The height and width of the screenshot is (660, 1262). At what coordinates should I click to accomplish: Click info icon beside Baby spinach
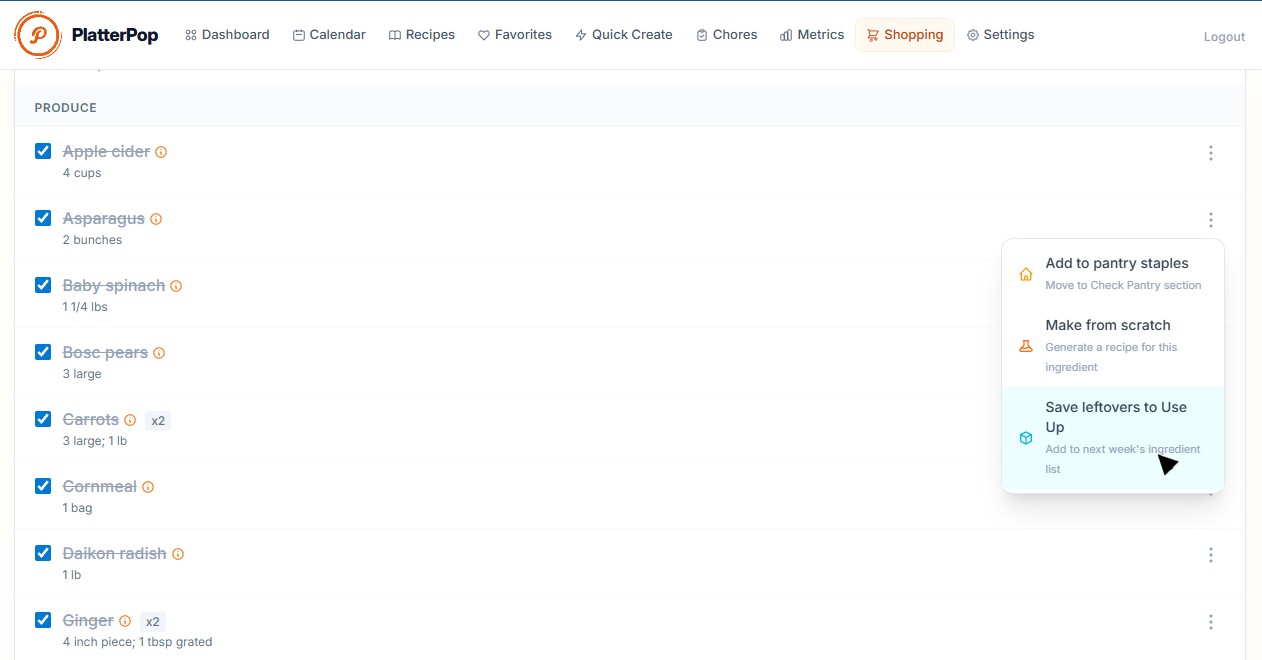(176, 286)
